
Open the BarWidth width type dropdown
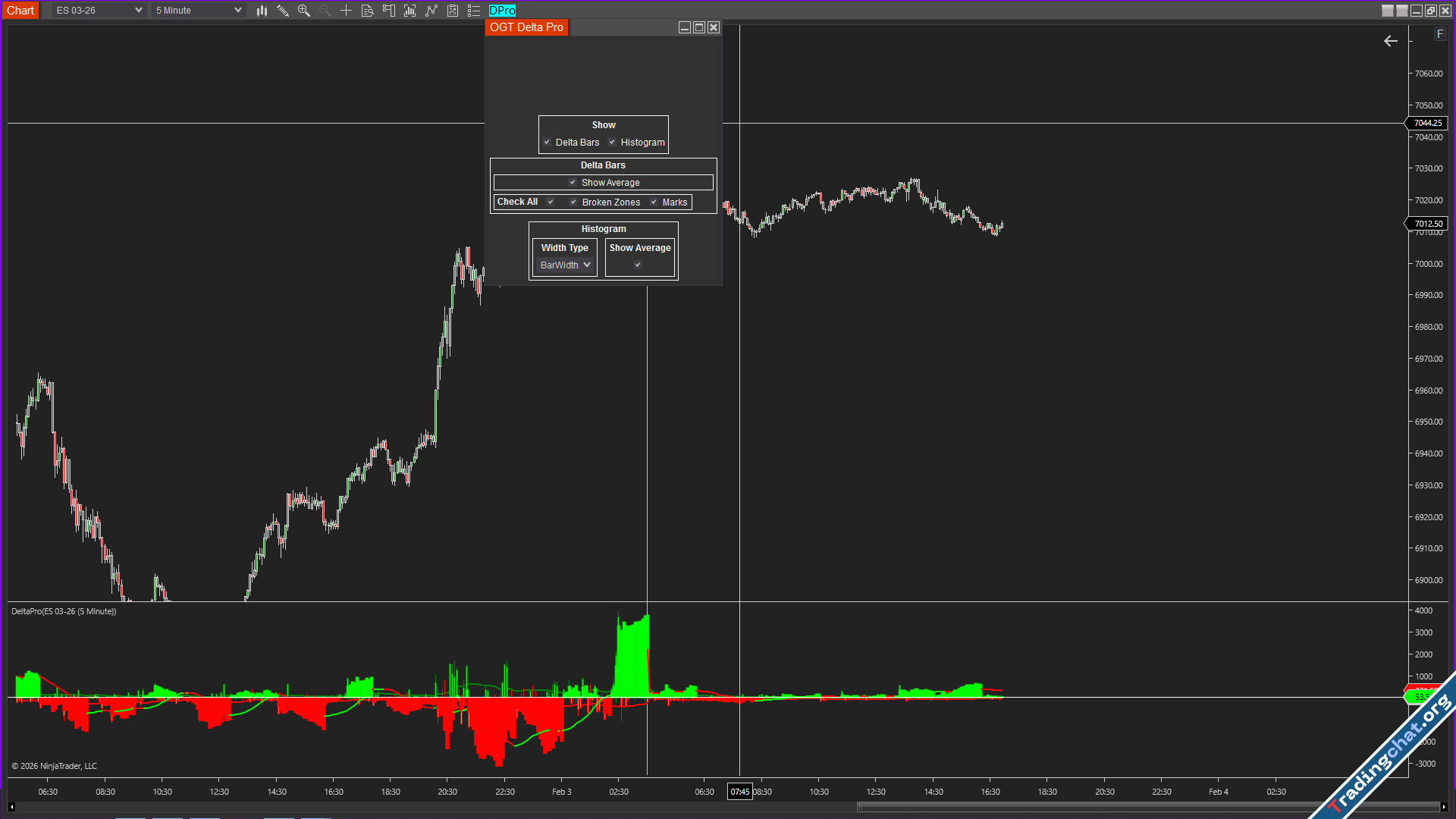click(565, 265)
